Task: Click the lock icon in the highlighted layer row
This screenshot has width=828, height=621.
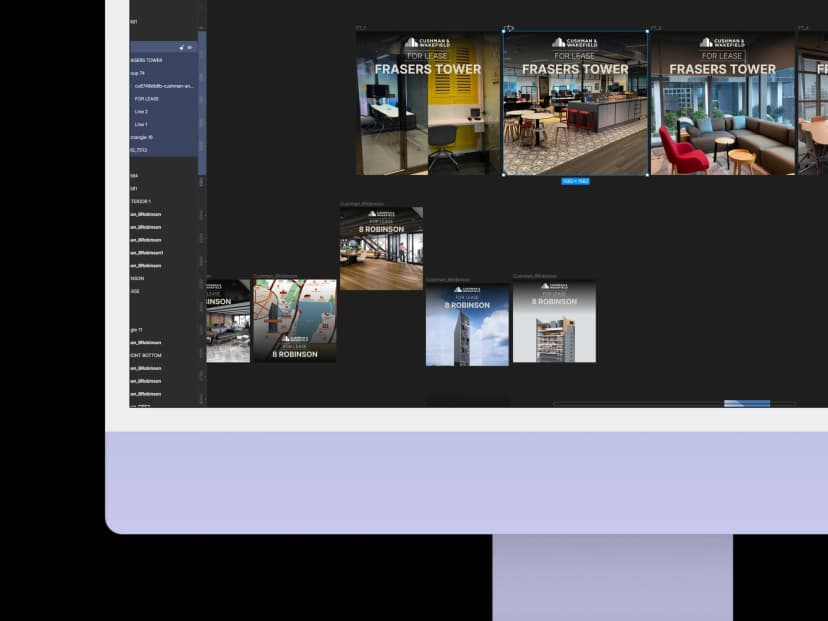Action: [x=182, y=48]
